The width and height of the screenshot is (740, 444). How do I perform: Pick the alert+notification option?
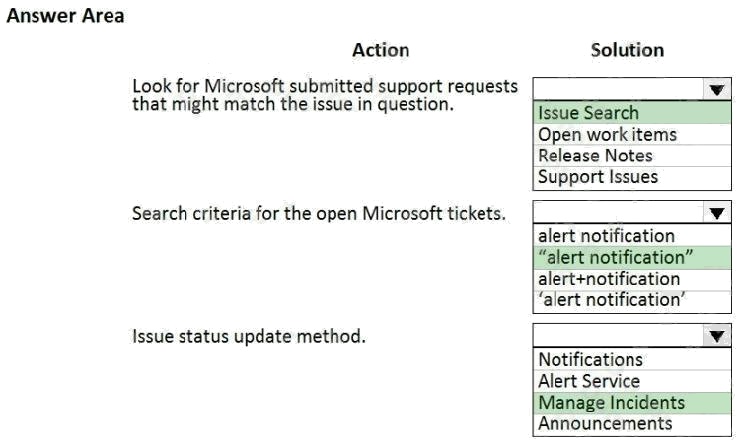[x=608, y=278]
